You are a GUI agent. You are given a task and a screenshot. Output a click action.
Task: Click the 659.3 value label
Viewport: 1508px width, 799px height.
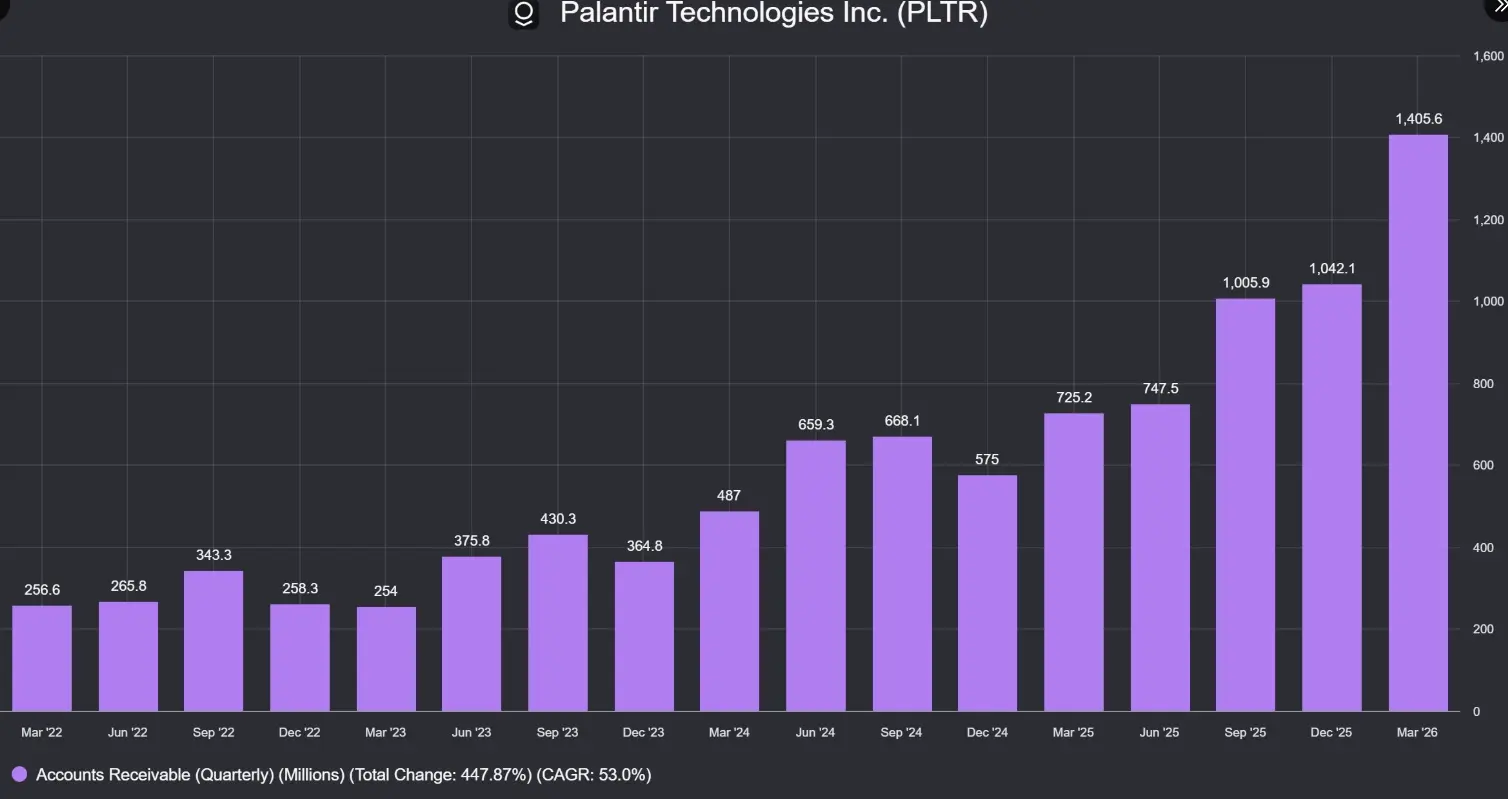tap(816, 425)
